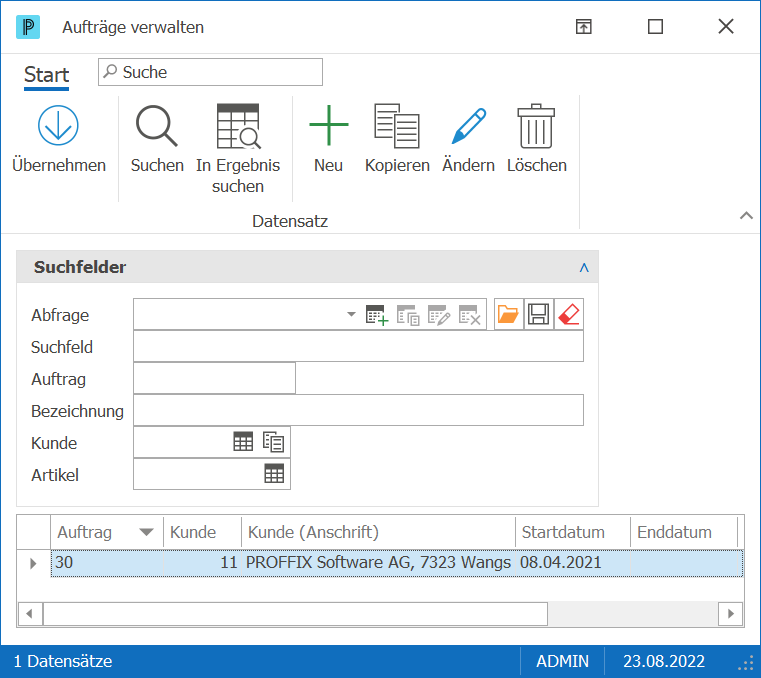The image size is (761, 678).
Task: Click the Auftrag column header
Action: 107,532
